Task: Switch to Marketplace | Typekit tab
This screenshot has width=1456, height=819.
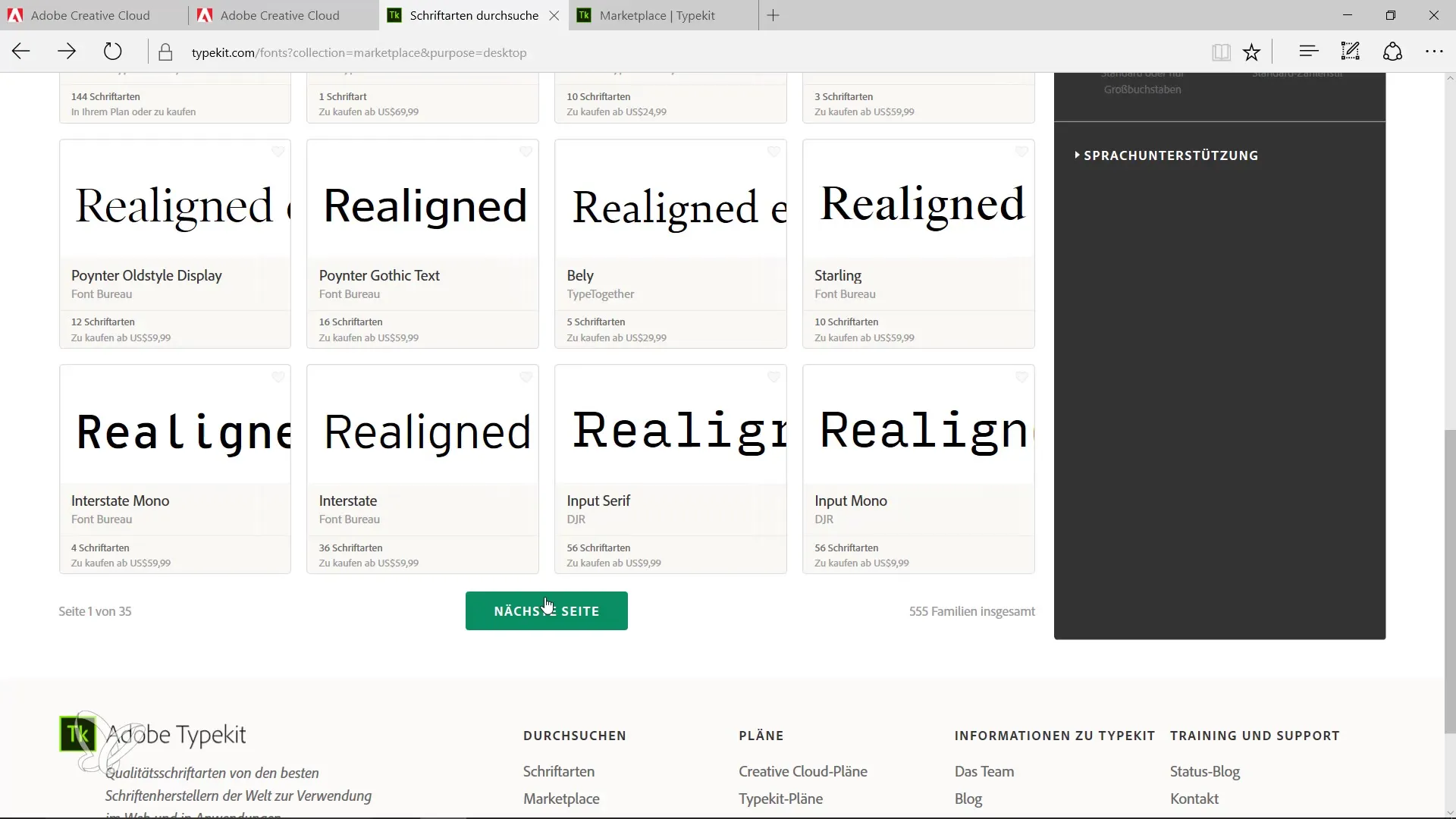Action: pos(657,15)
